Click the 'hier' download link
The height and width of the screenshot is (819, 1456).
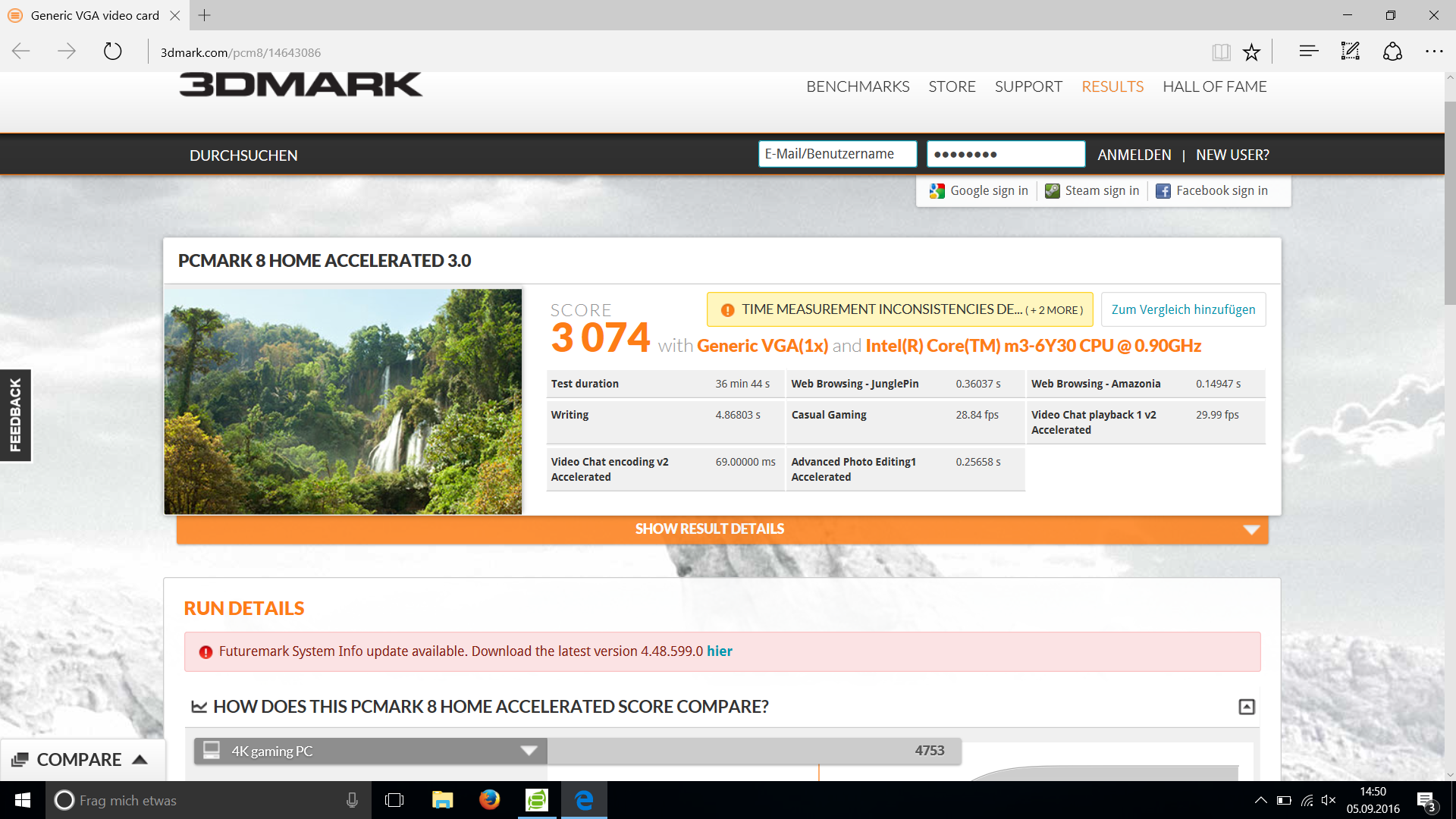pyautogui.click(x=719, y=651)
